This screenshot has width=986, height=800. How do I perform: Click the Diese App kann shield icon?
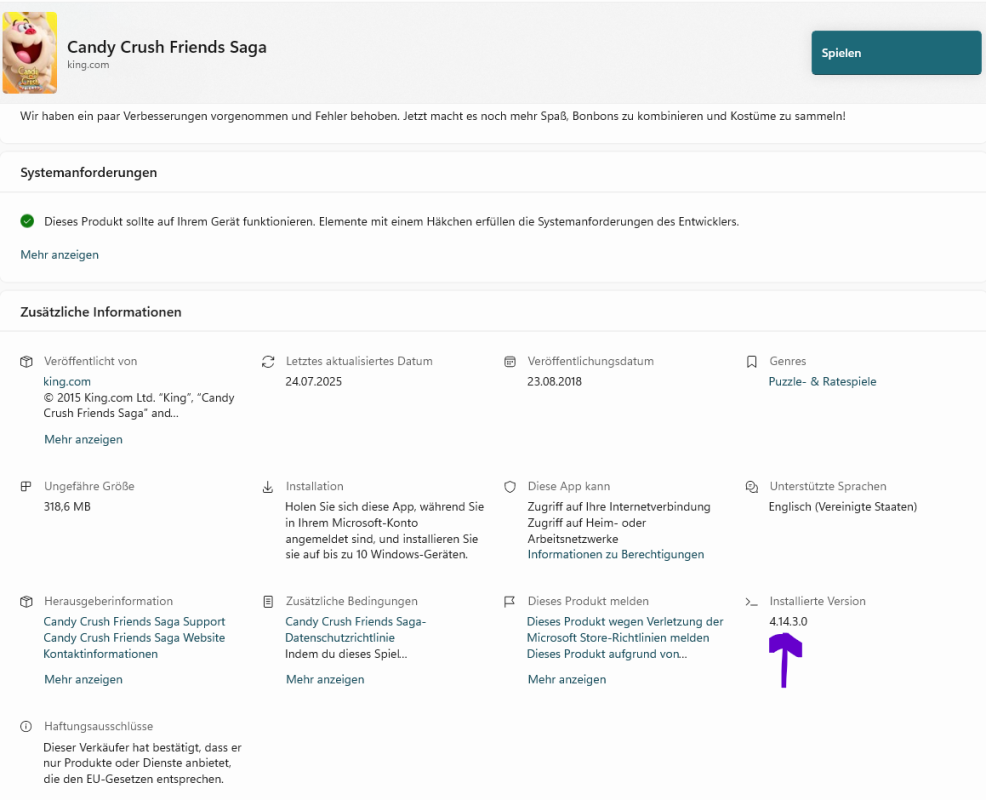pyautogui.click(x=510, y=487)
